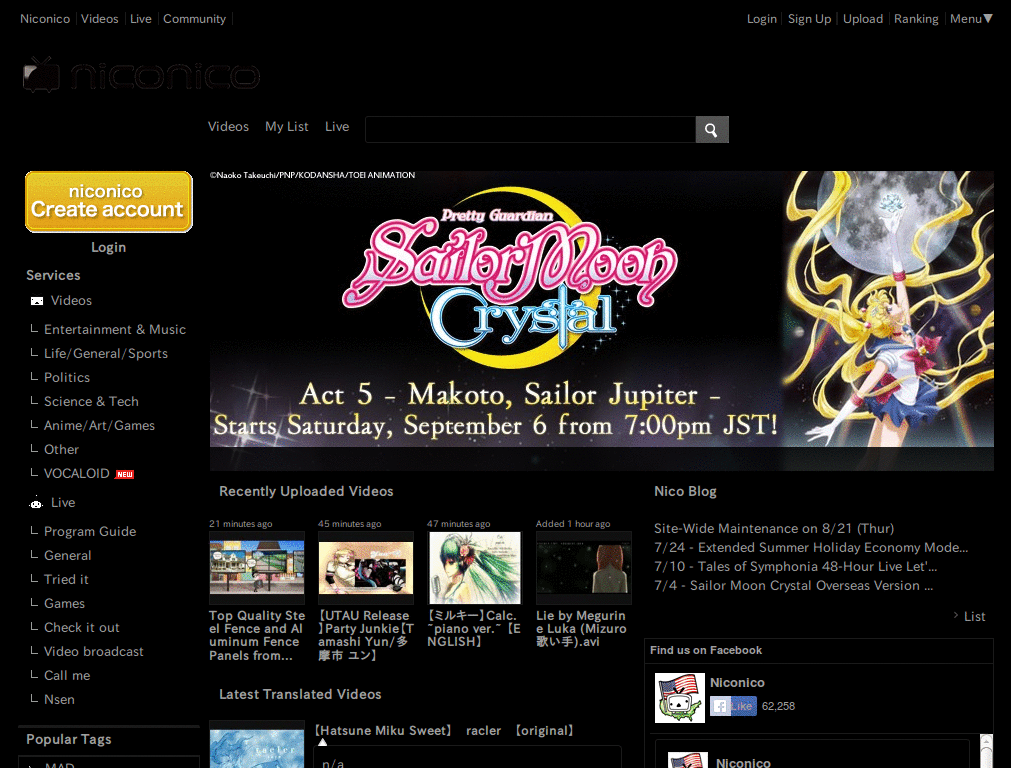The height and width of the screenshot is (768, 1024).
Task: Click Sign Up in the top bar
Action: click(x=809, y=19)
